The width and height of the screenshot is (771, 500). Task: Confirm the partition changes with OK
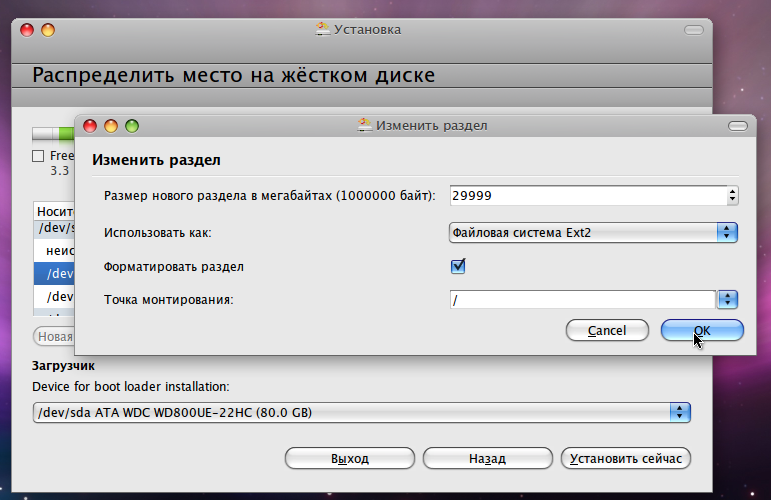tap(702, 330)
